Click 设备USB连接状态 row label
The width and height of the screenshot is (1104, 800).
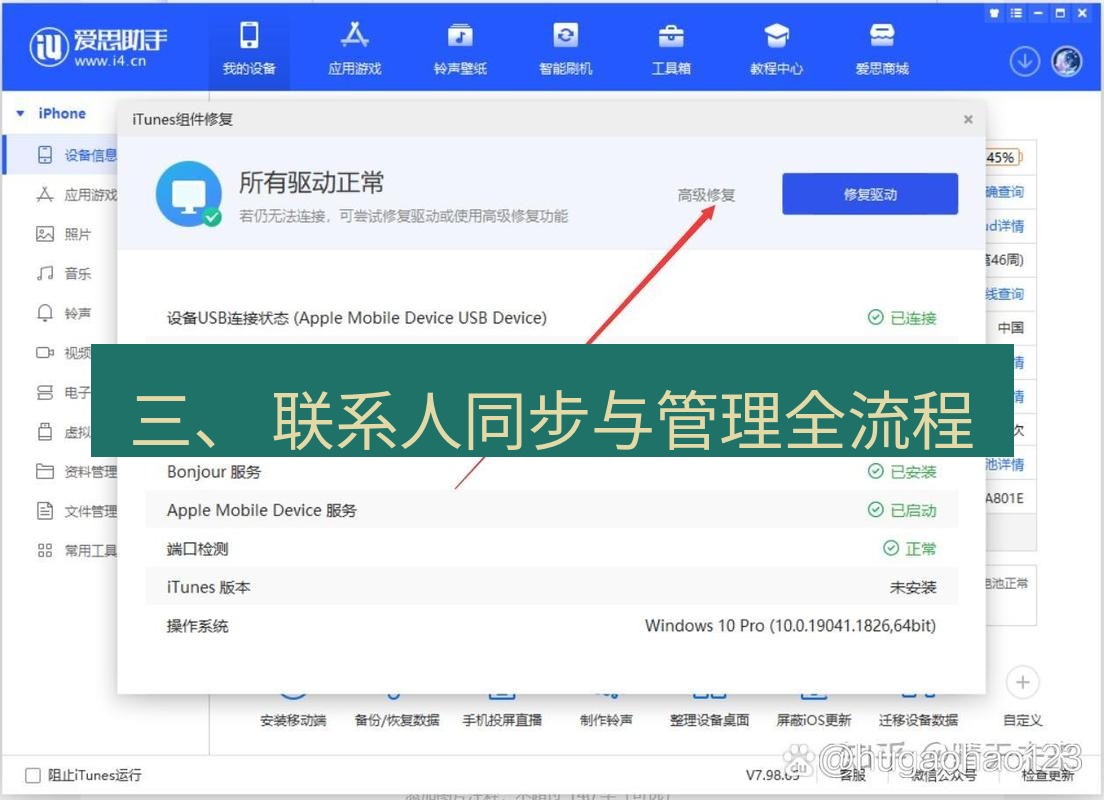tap(356, 318)
